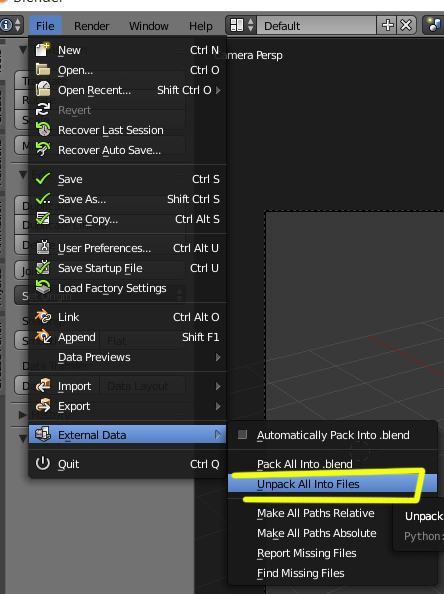Expand the History panel triangle

[x=23, y=415]
